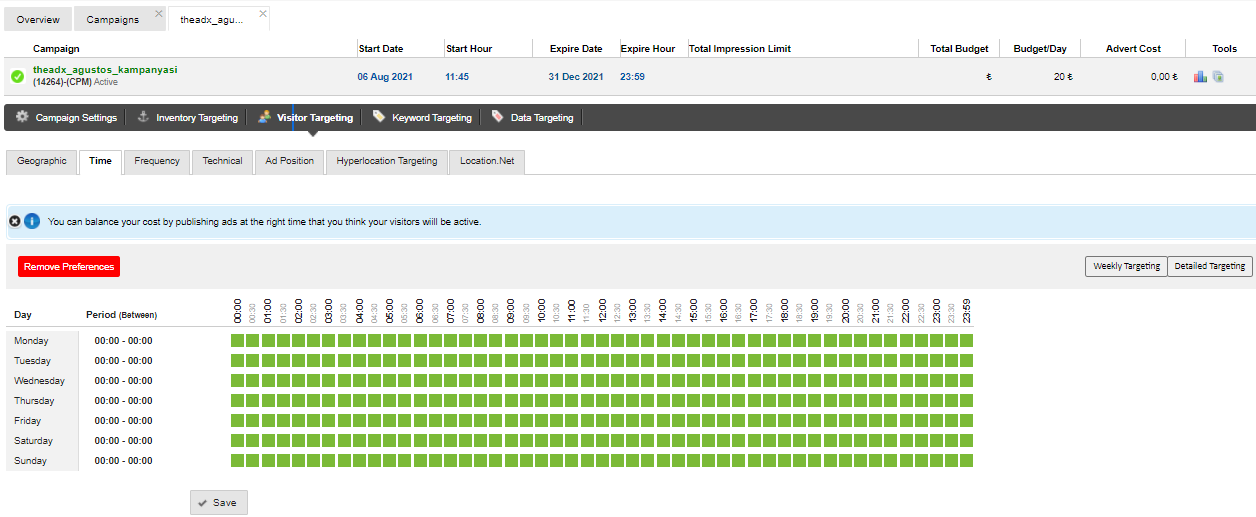
Task: Select the Time tab
Action: [x=100, y=161]
